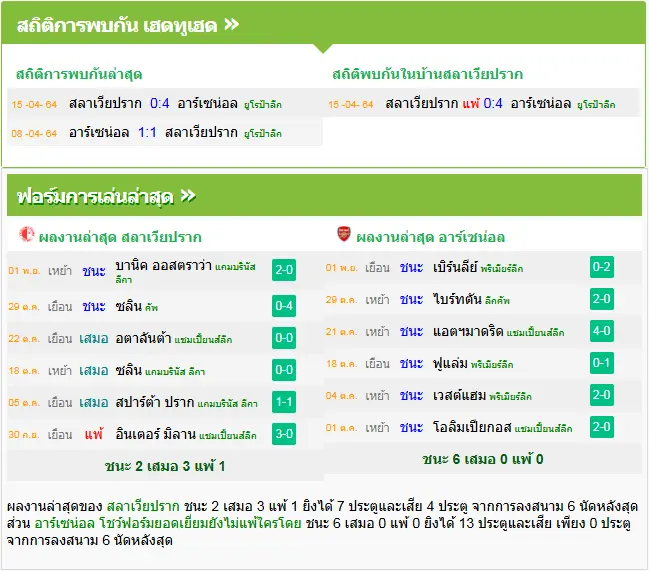Click the 0-4 score badge for ซลิน คัพ
Screen dimensions: 649x571
[284, 306]
